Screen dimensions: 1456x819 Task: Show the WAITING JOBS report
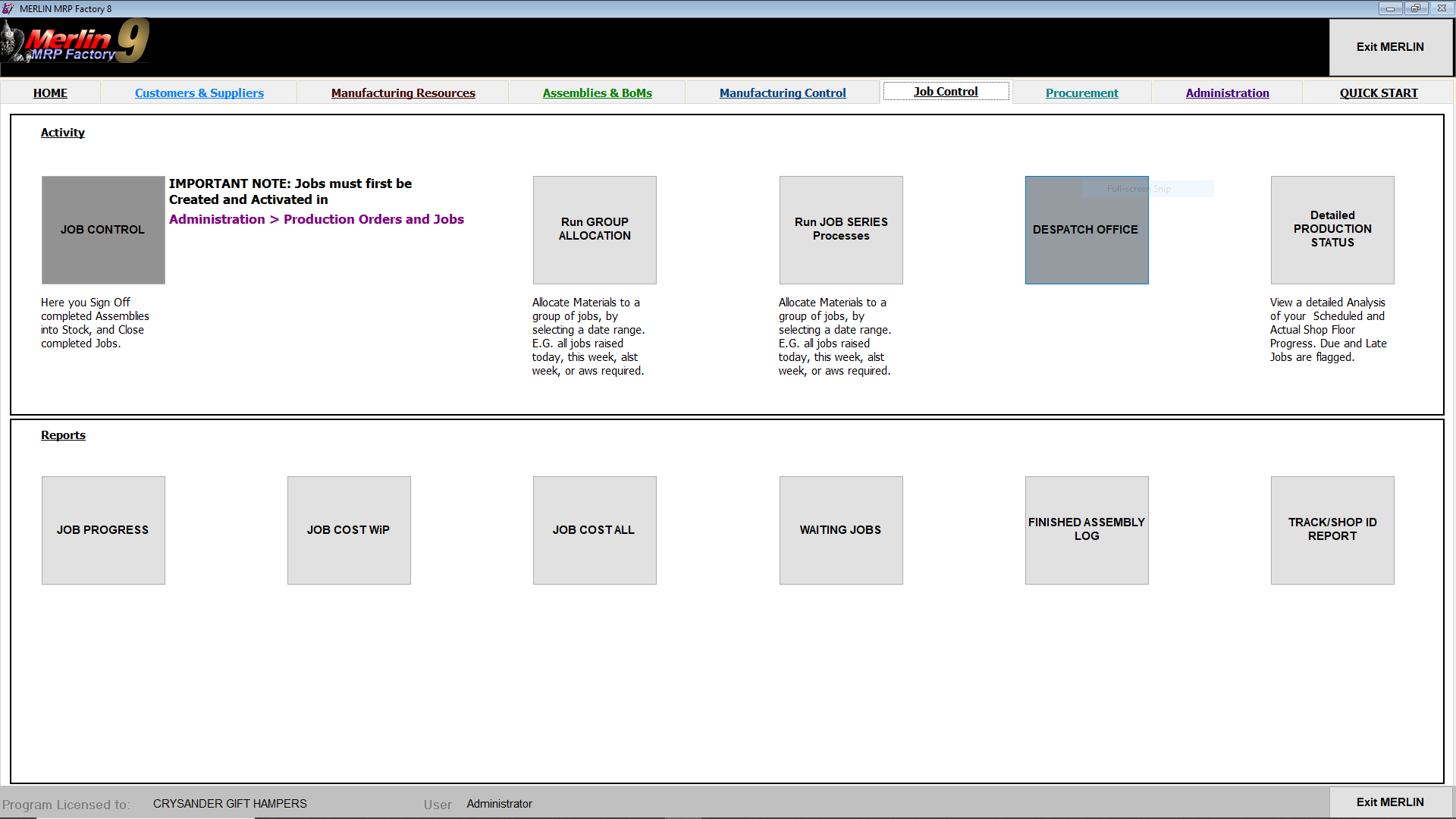841,530
